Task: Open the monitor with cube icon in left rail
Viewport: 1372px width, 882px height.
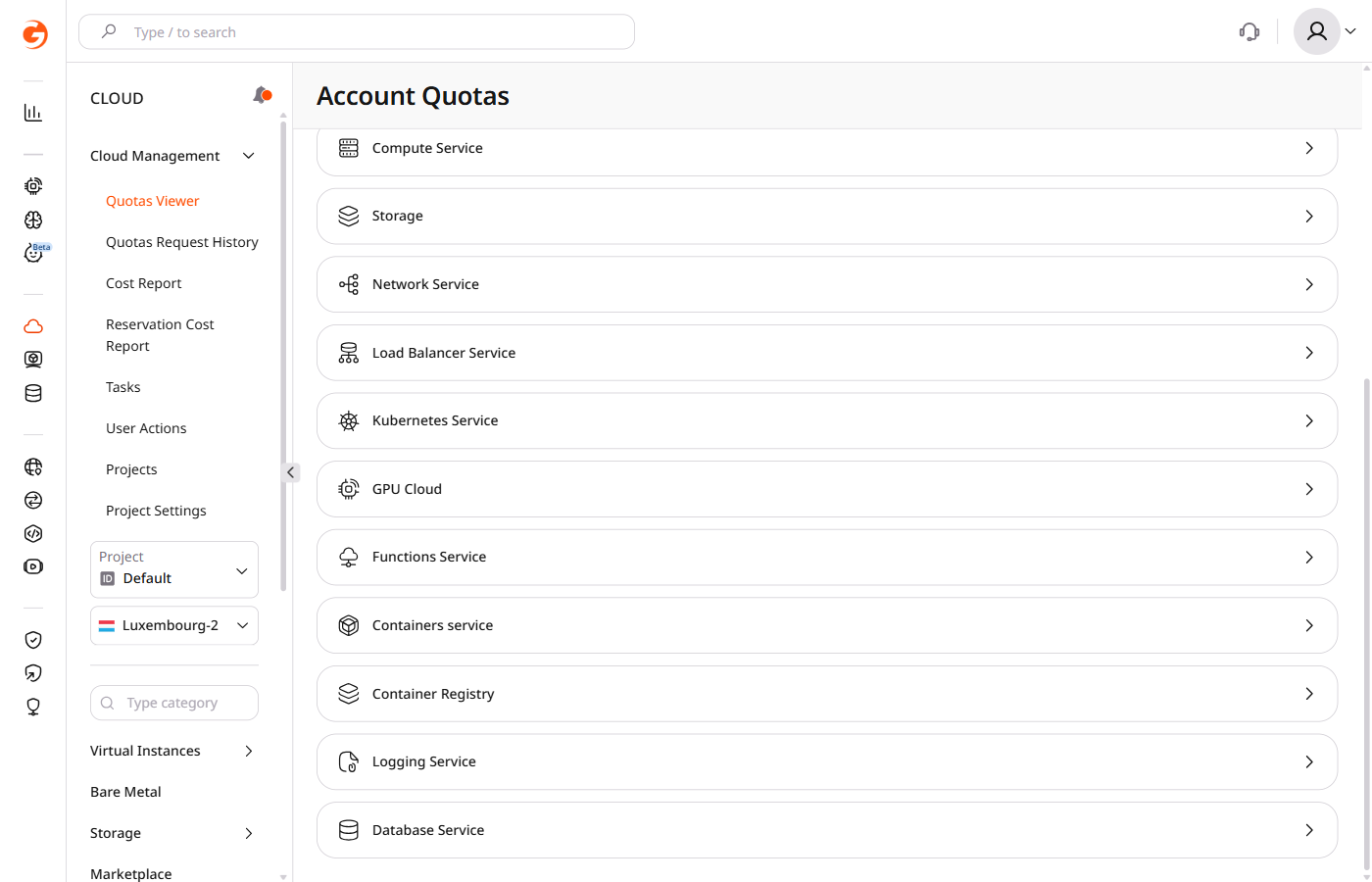Action: click(x=33, y=360)
